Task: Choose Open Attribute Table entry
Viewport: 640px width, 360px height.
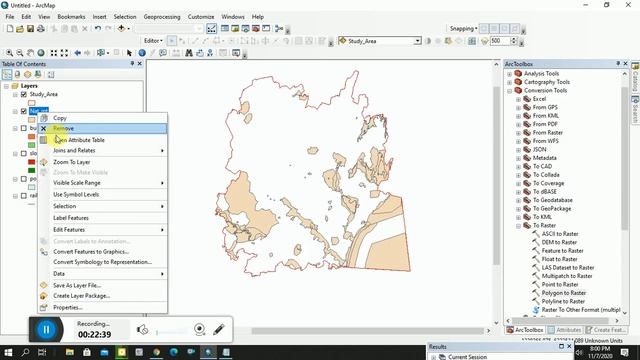Action: click(x=102, y=140)
